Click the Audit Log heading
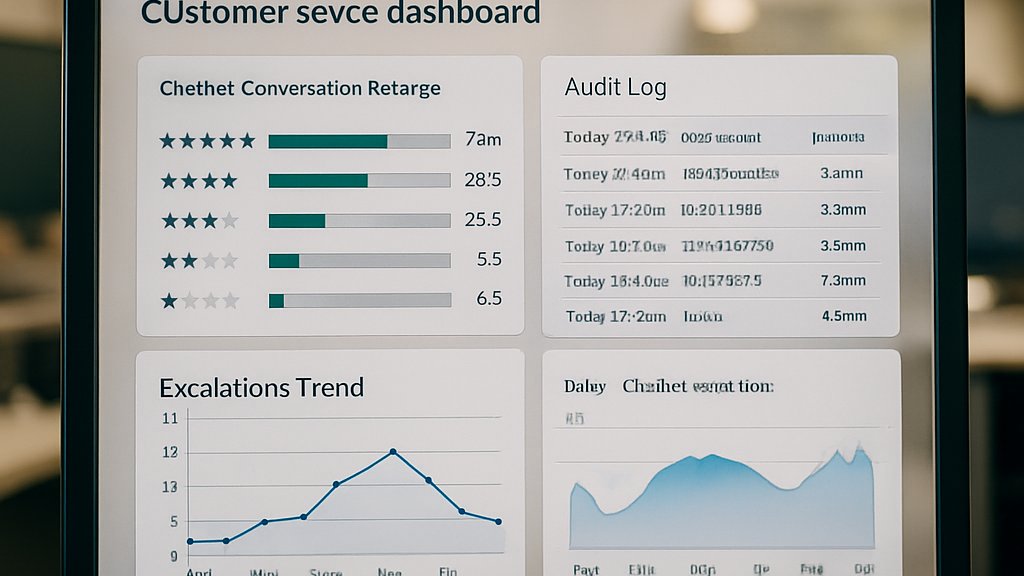 (615, 87)
